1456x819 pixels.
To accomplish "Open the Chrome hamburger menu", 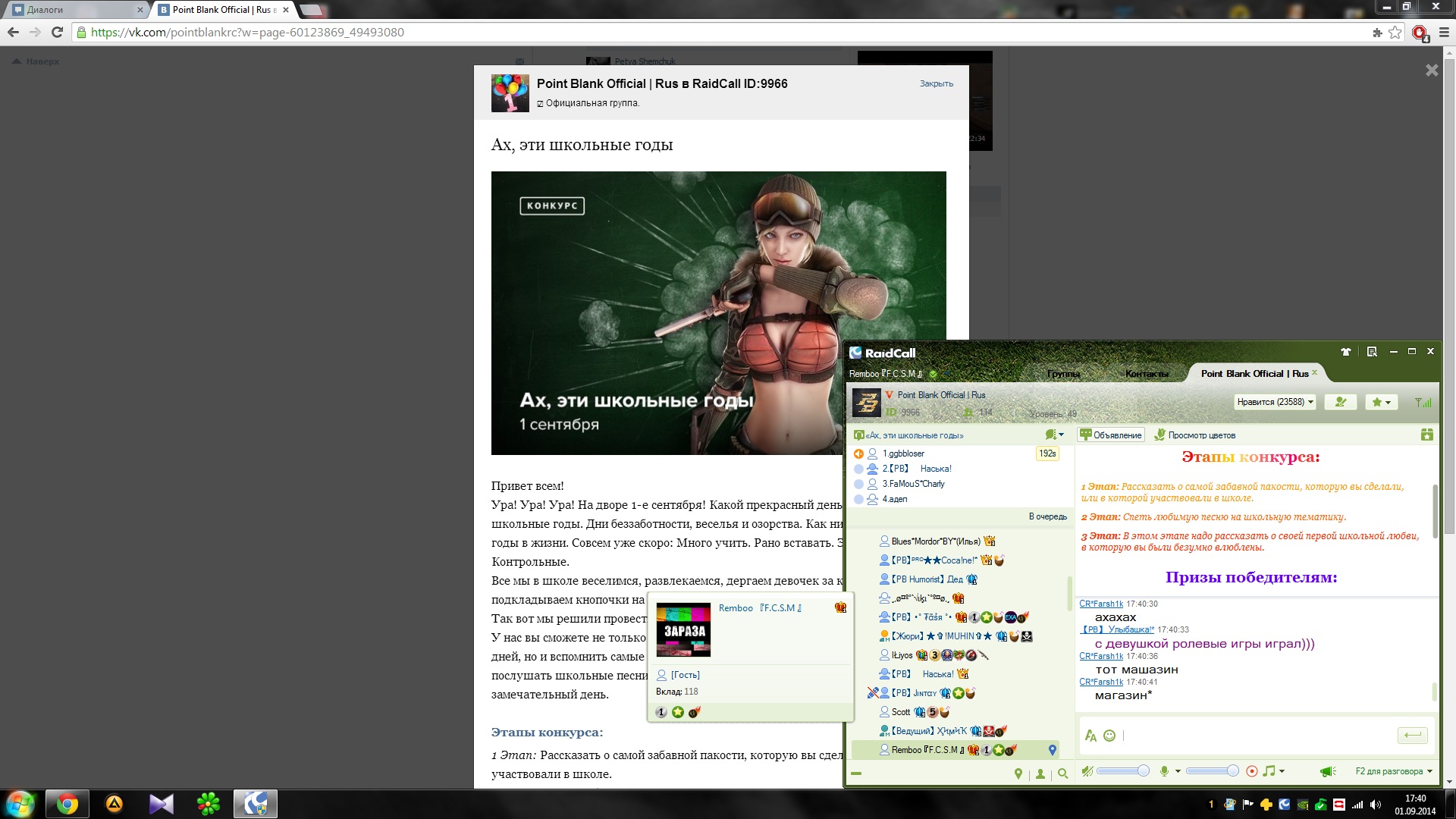I will pyautogui.click(x=1444, y=33).
